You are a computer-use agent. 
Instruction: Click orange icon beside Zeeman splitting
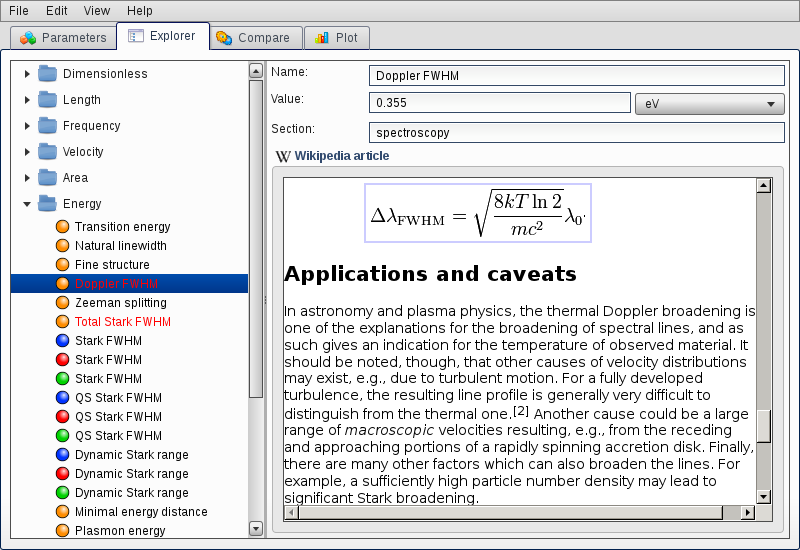[62, 303]
